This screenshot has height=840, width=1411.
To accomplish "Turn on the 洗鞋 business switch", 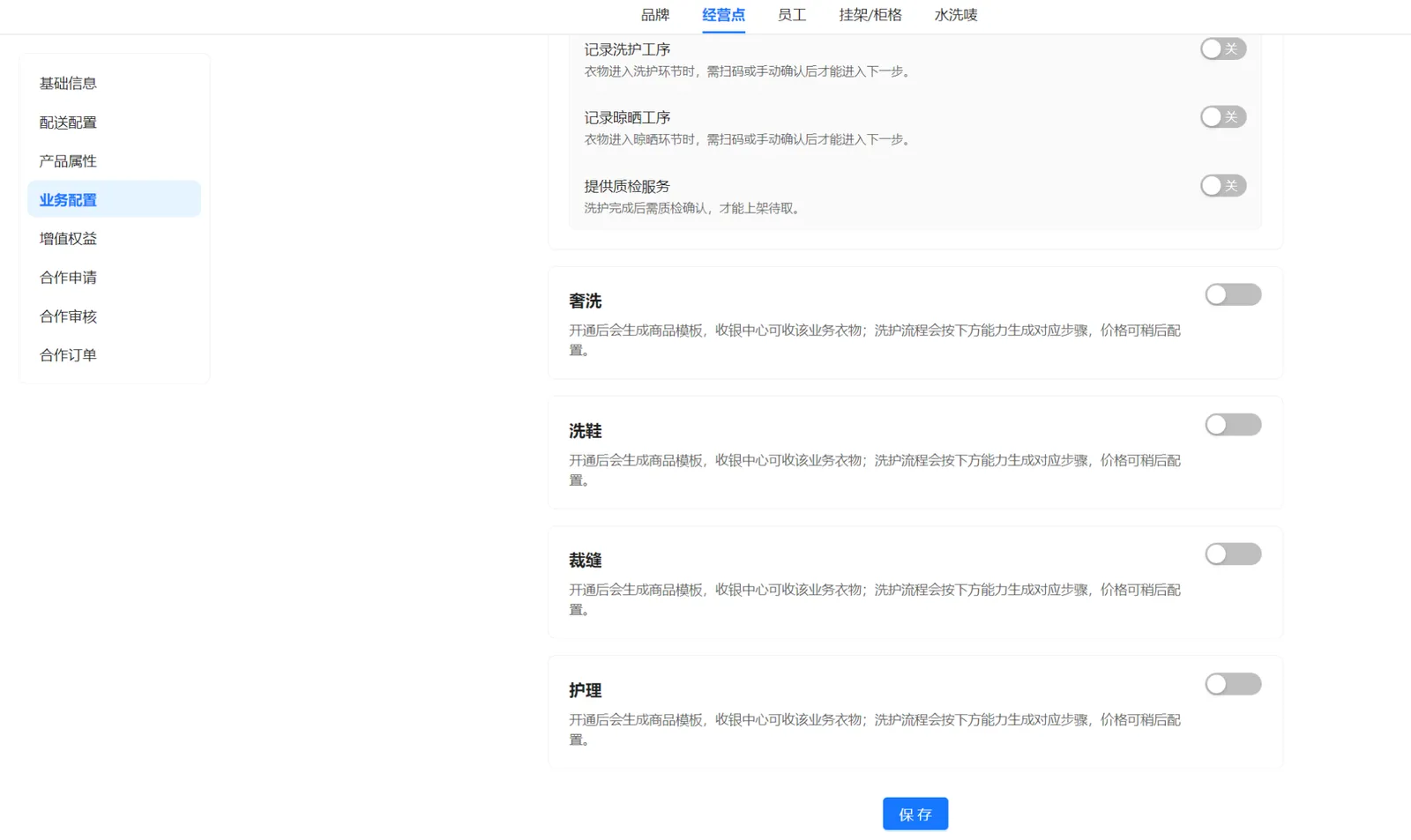I will (1233, 425).
